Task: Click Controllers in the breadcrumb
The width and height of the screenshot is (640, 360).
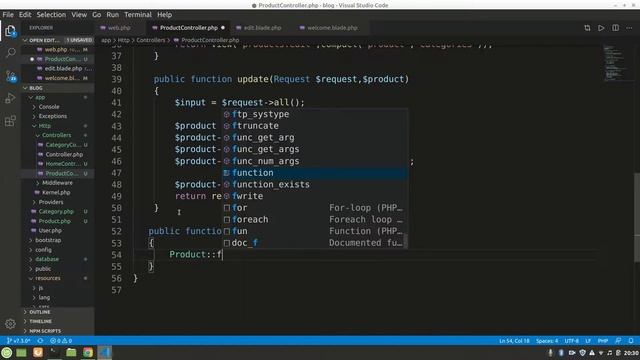Action: [x=151, y=40]
